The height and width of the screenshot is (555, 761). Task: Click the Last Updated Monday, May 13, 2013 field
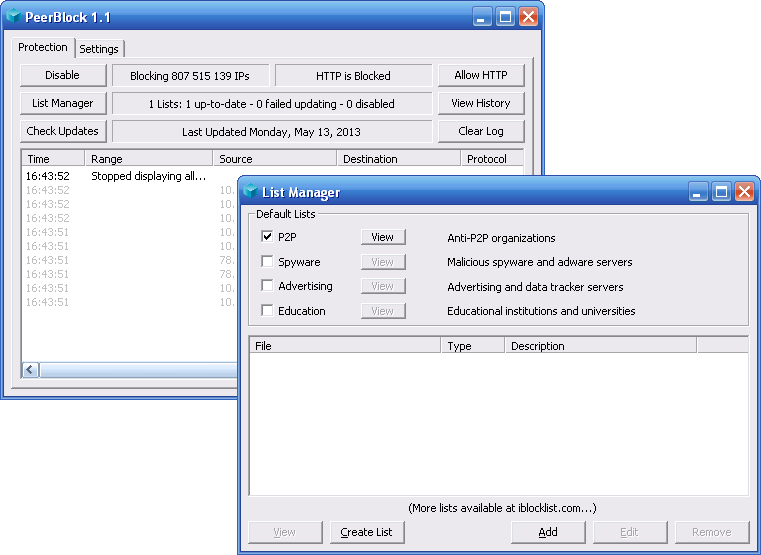coord(272,132)
